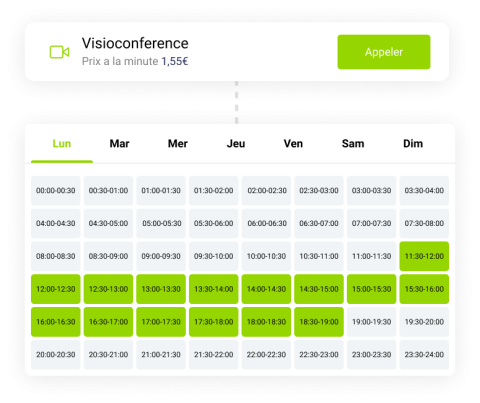Open the Mer day tab
Screen dimensions: 480x403
(178, 144)
